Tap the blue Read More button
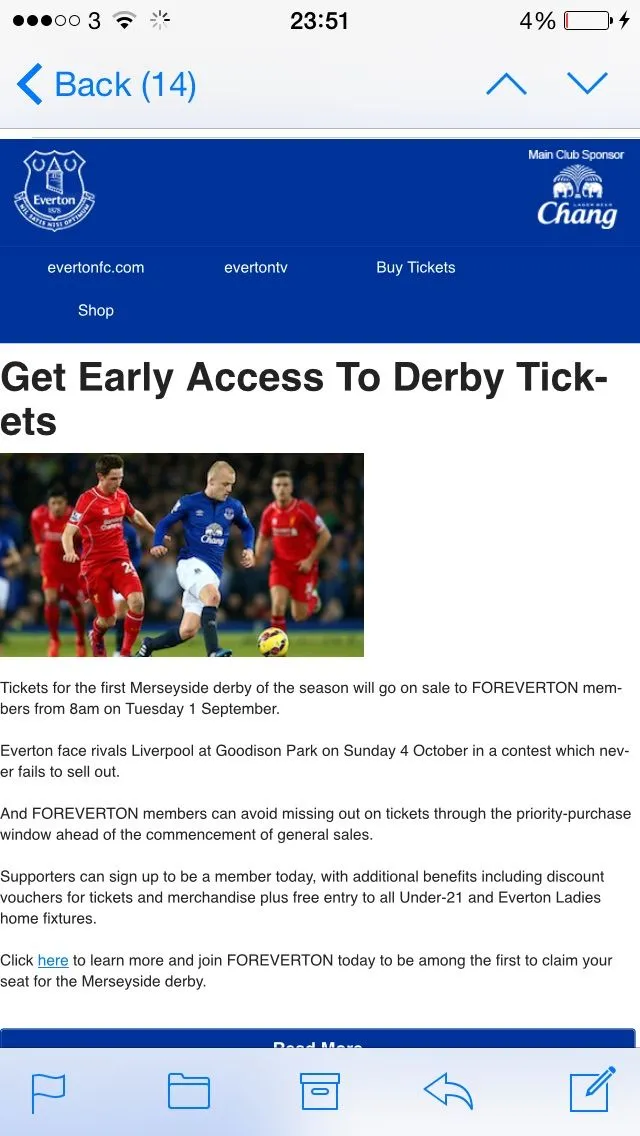 tap(317, 1038)
